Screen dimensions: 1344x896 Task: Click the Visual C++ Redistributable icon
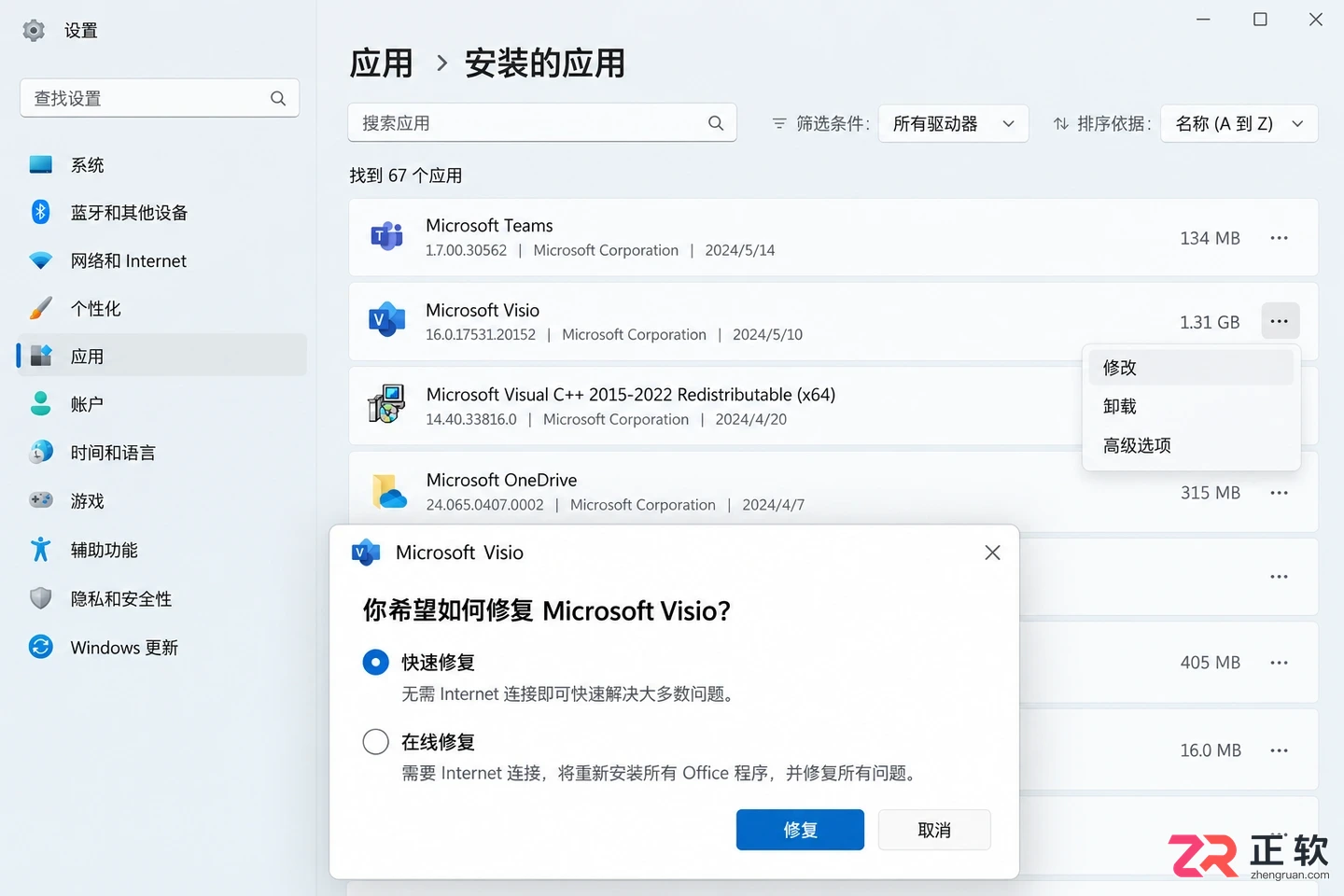pyautogui.click(x=386, y=404)
